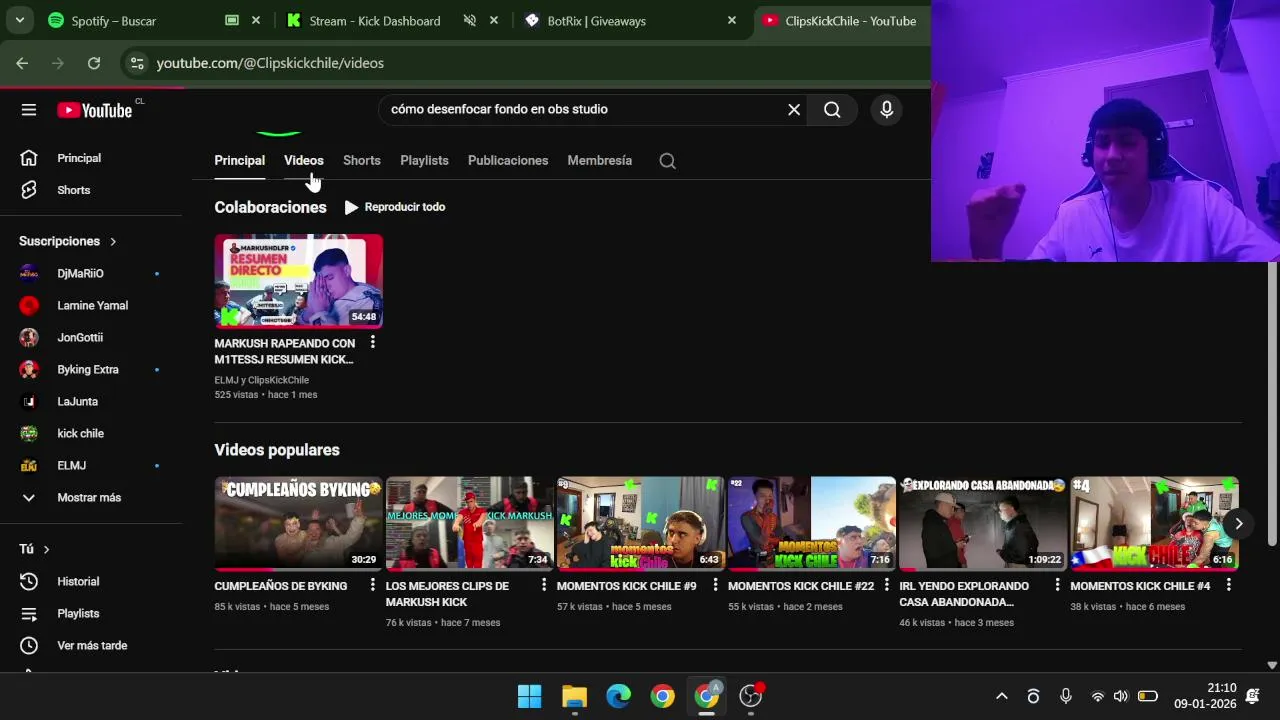This screenshot has height=720, width=1280.
Task: Click the YouTube logo
Action: pos(95,110)
